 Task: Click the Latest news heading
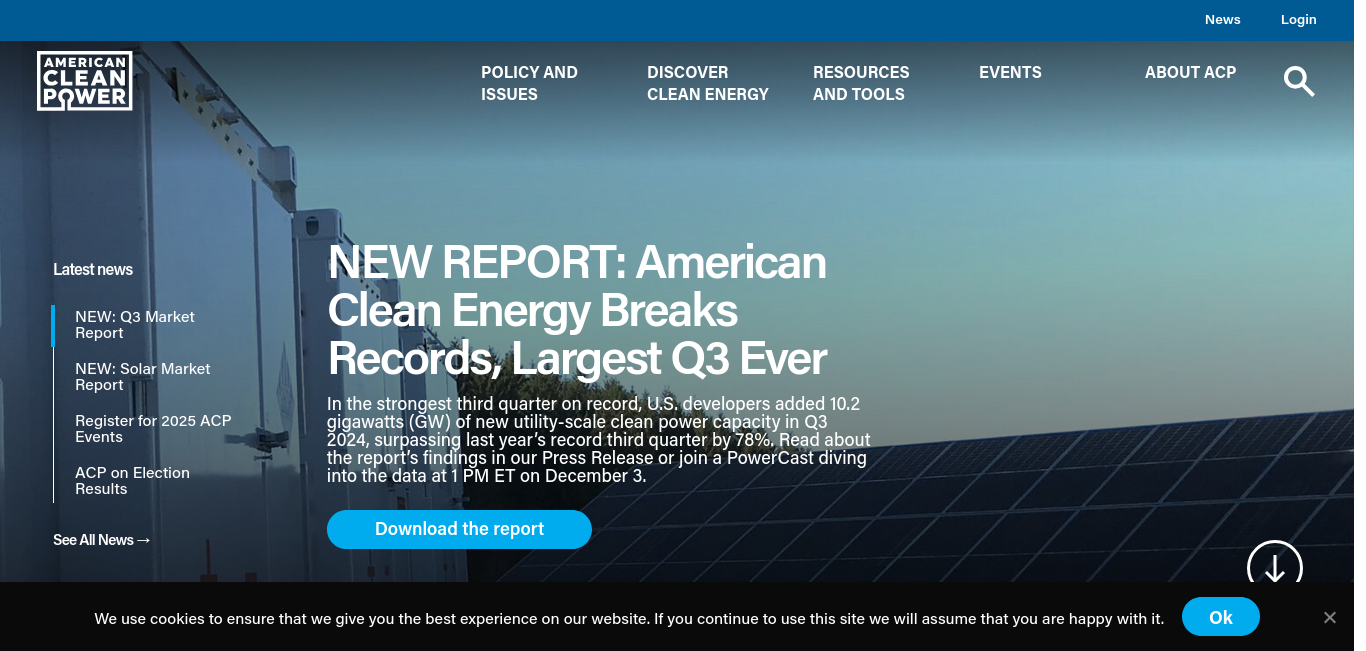[93, 269]
